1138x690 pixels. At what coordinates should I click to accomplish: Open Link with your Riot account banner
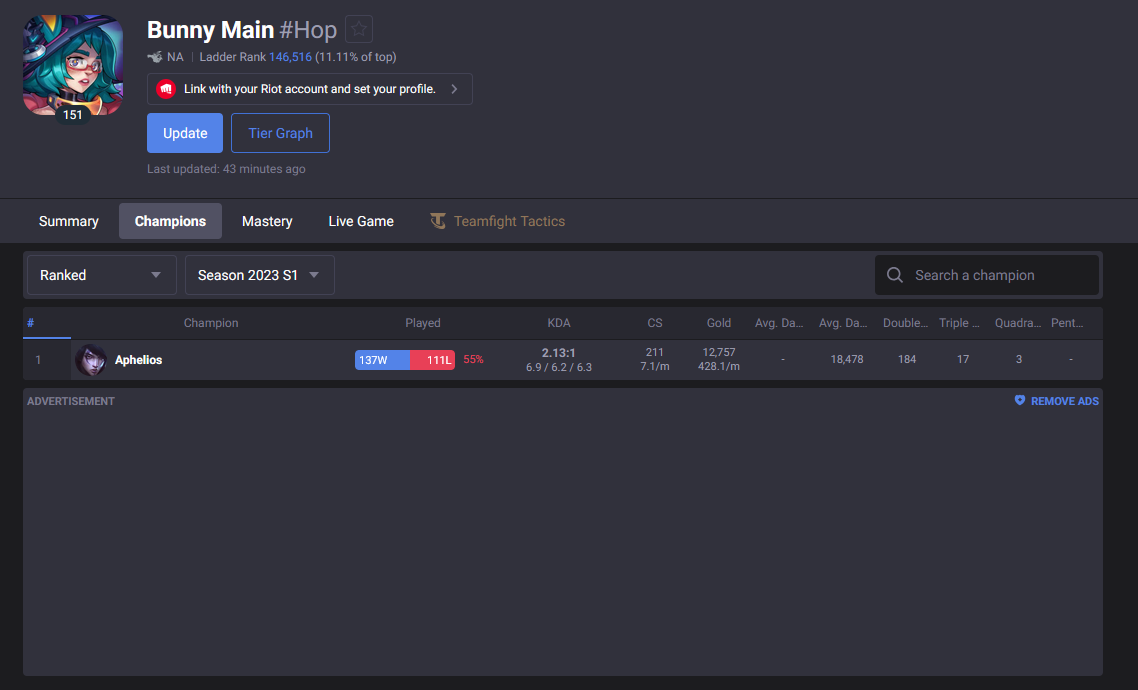click(x=310, y=89)
